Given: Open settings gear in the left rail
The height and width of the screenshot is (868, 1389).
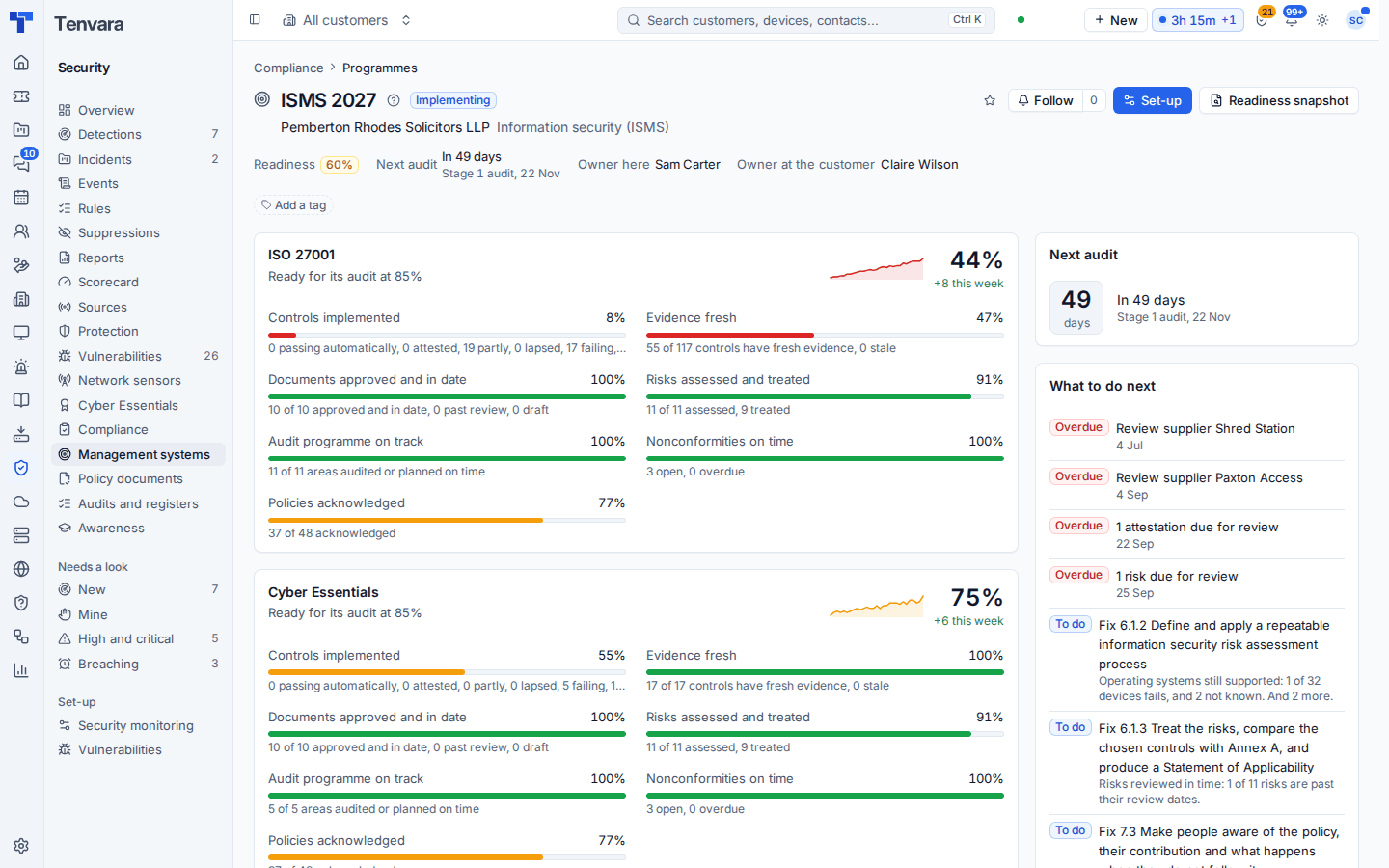Looking at the screenshot, I should 21,846.
